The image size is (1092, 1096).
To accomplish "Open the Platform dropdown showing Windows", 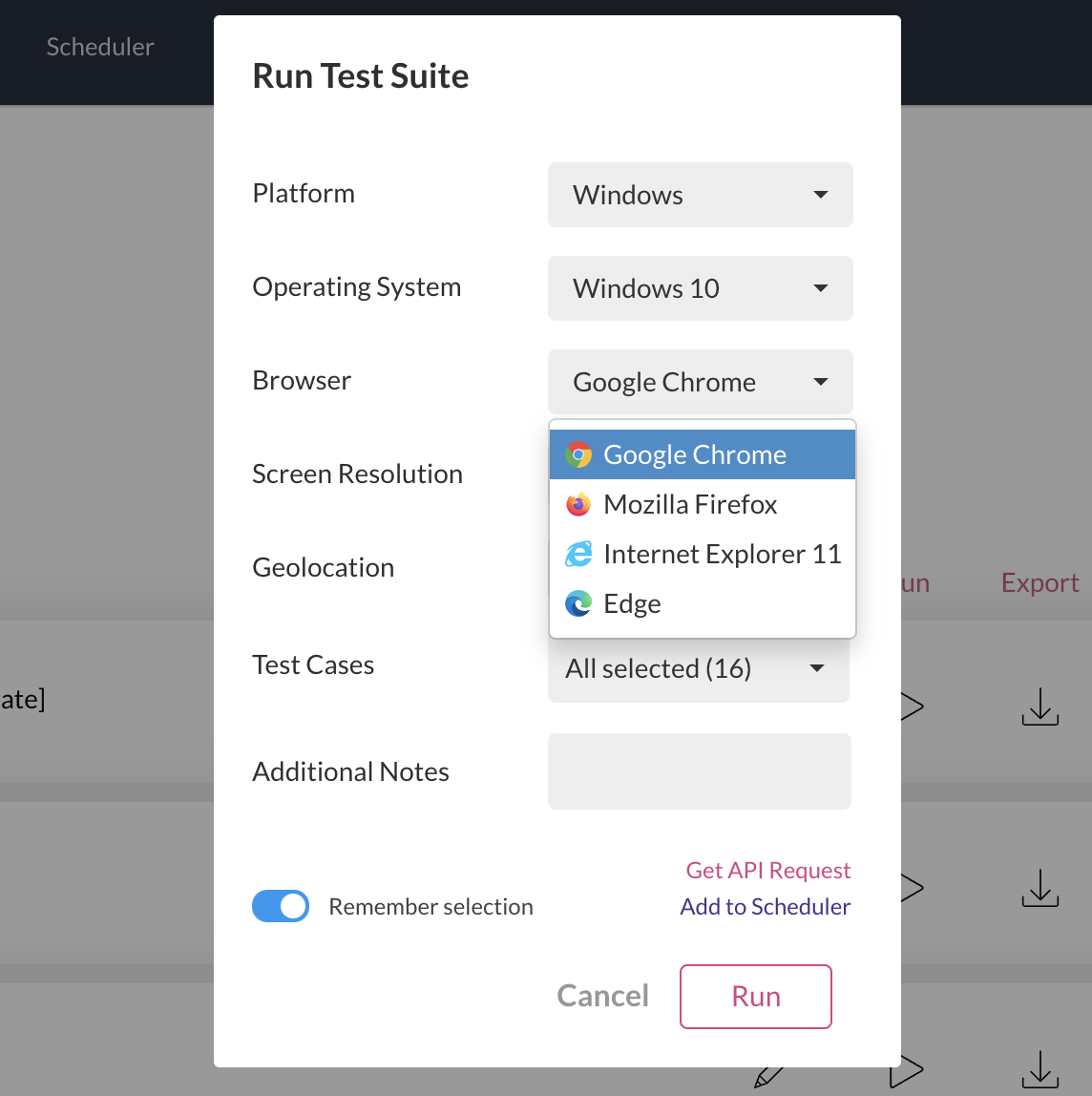I will tap(700, 195).
